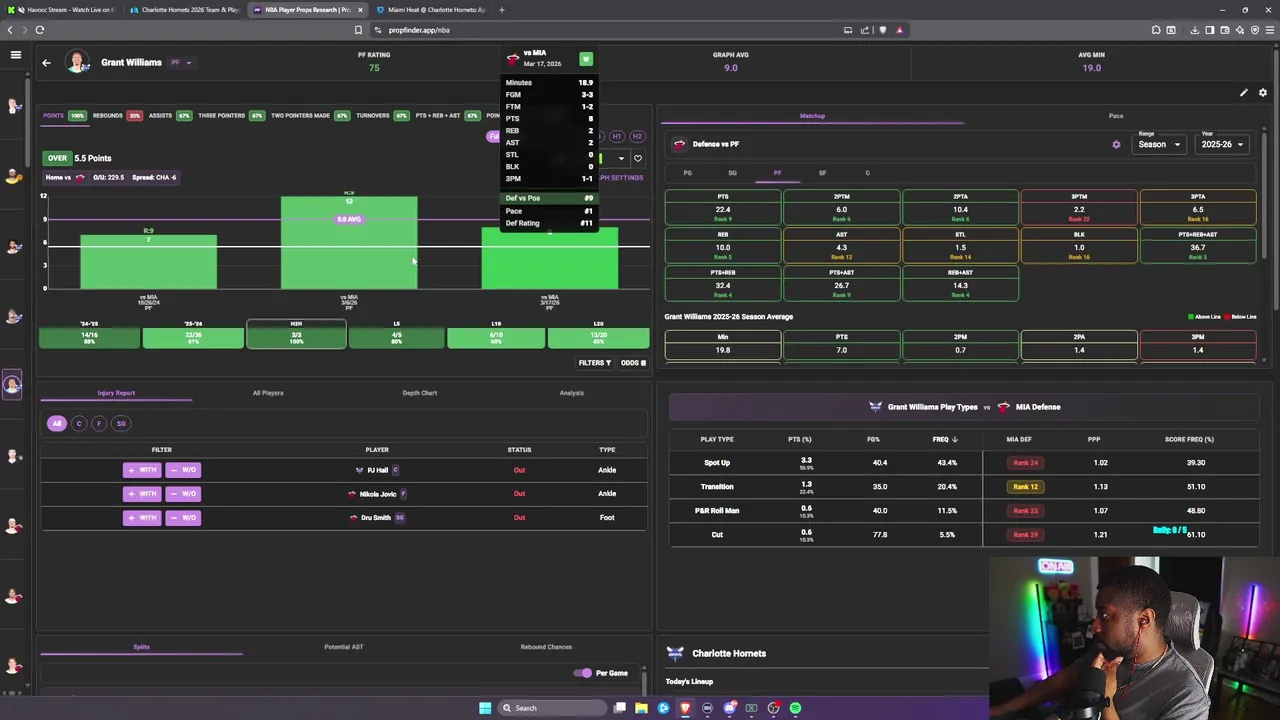
Task: Open the PF position dropdown beside Grant Williams
Action: [x=181, y=63]
